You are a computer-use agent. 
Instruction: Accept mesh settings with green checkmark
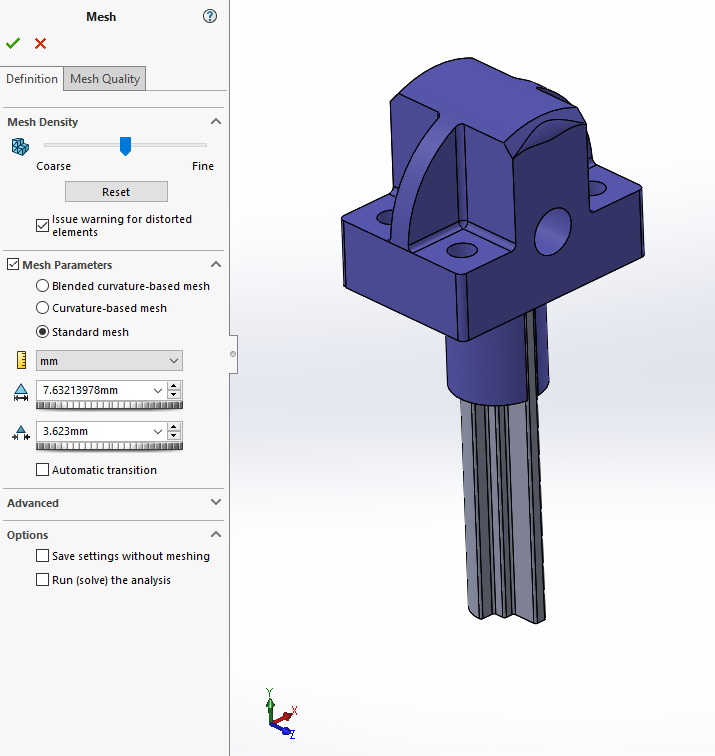click(x=13, y=43)
